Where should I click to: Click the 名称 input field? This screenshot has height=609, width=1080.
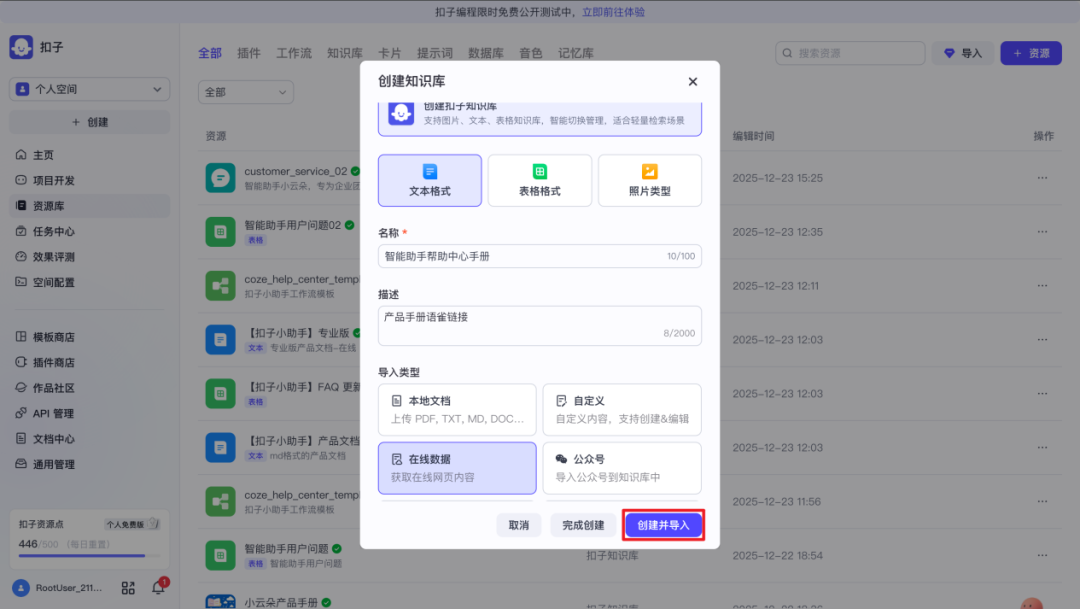click(x=520, y=257)
